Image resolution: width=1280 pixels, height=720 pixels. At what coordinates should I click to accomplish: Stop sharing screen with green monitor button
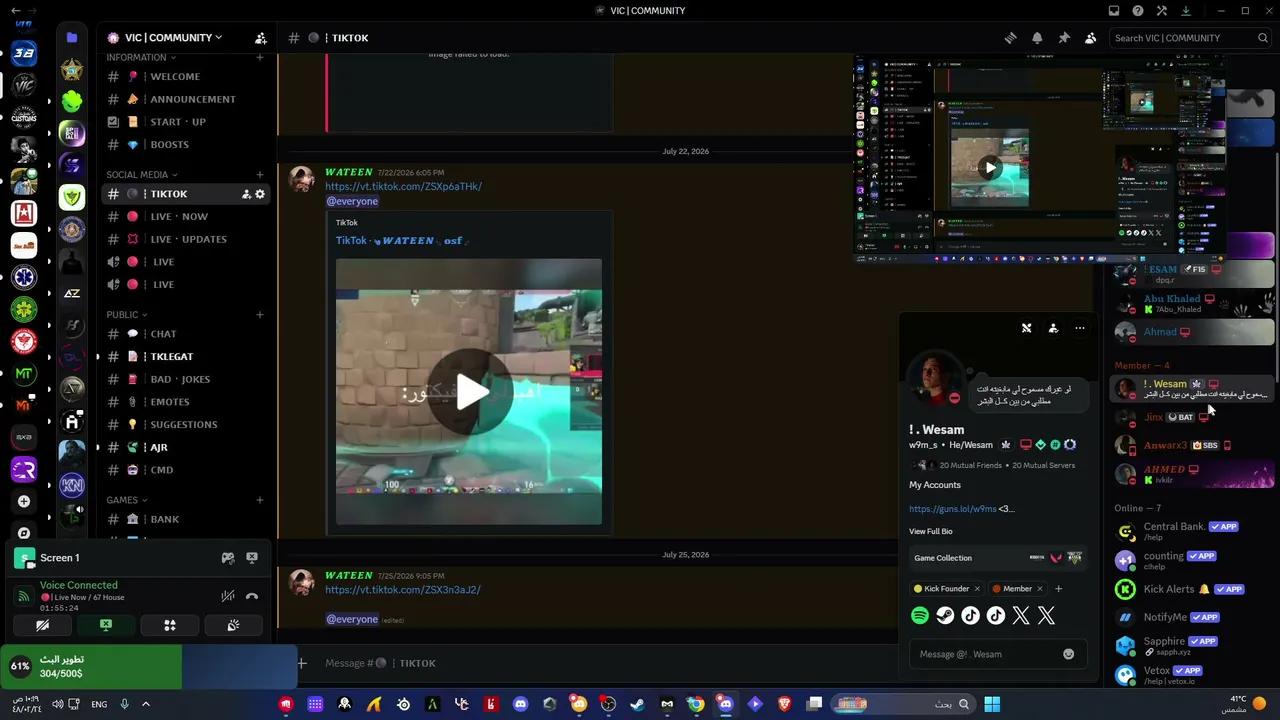point(106,625)
